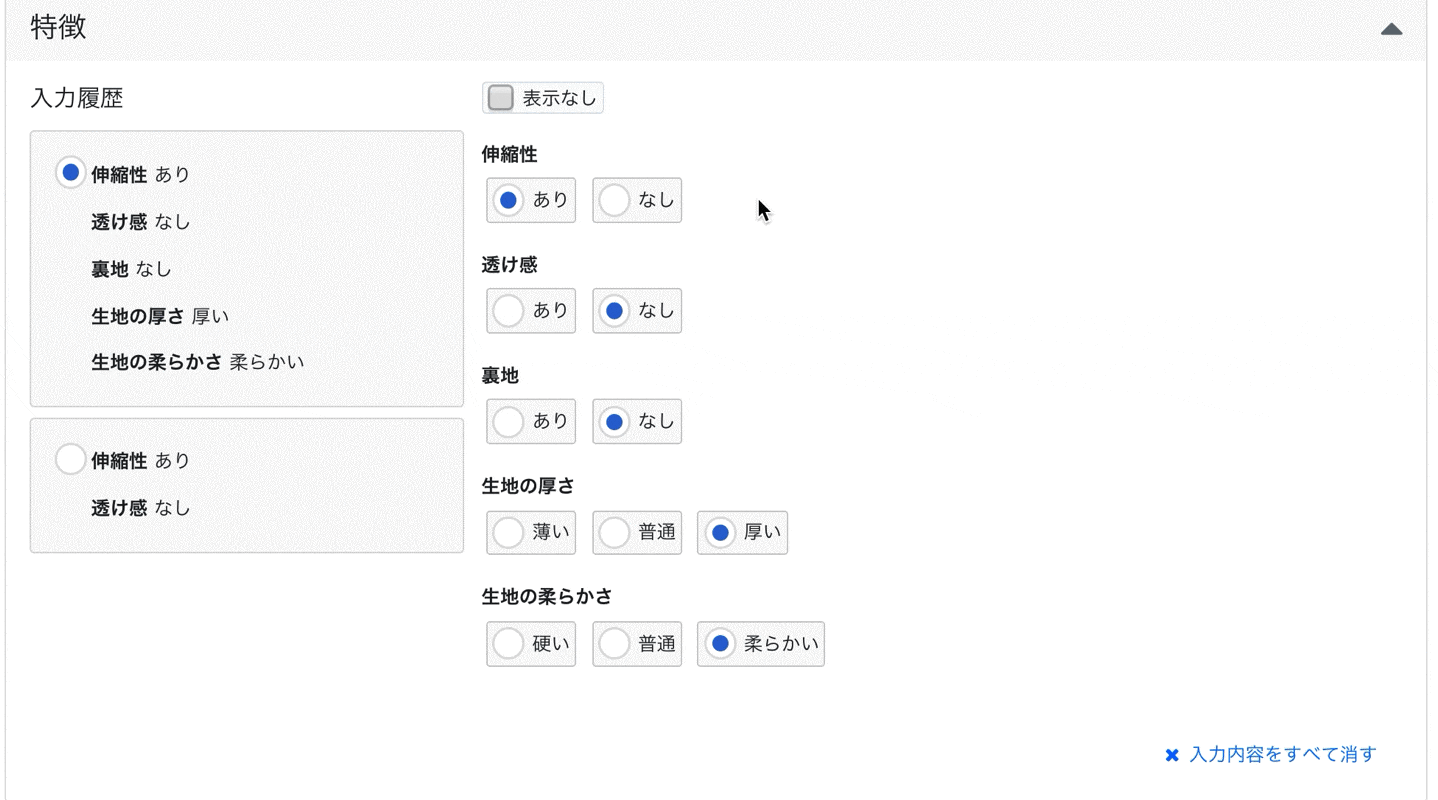
Task: Choose 普通 for 生地の厚さ
Action: (637, 532)
